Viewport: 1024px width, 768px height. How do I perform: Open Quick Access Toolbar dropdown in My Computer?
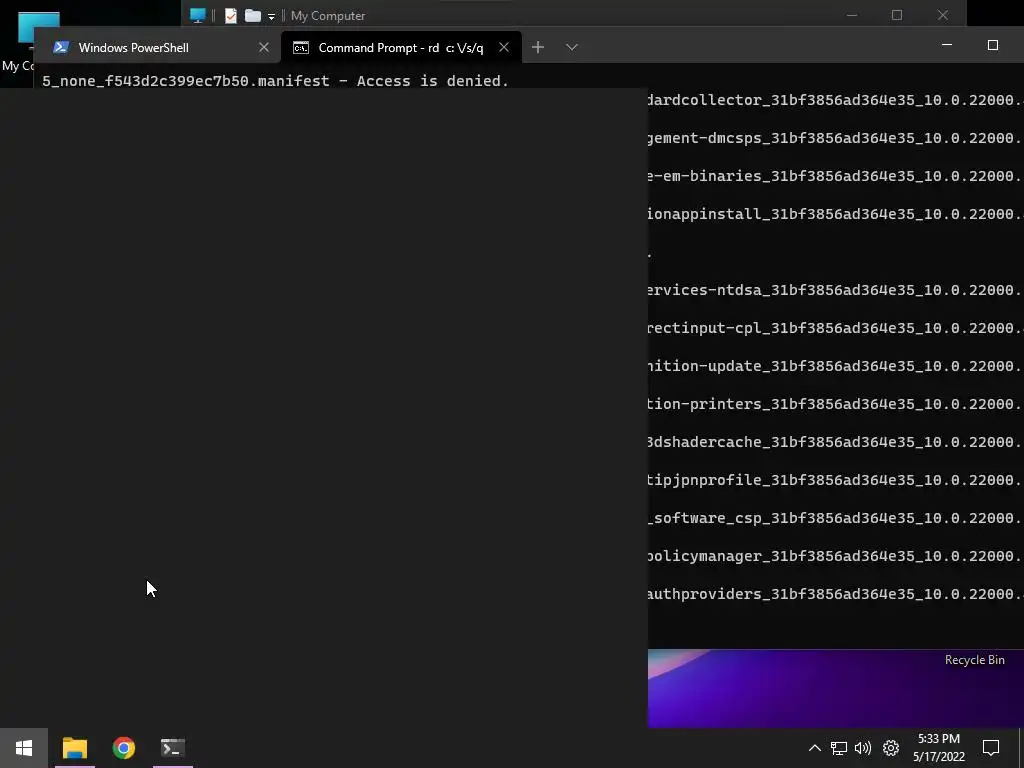coord(271,16)
